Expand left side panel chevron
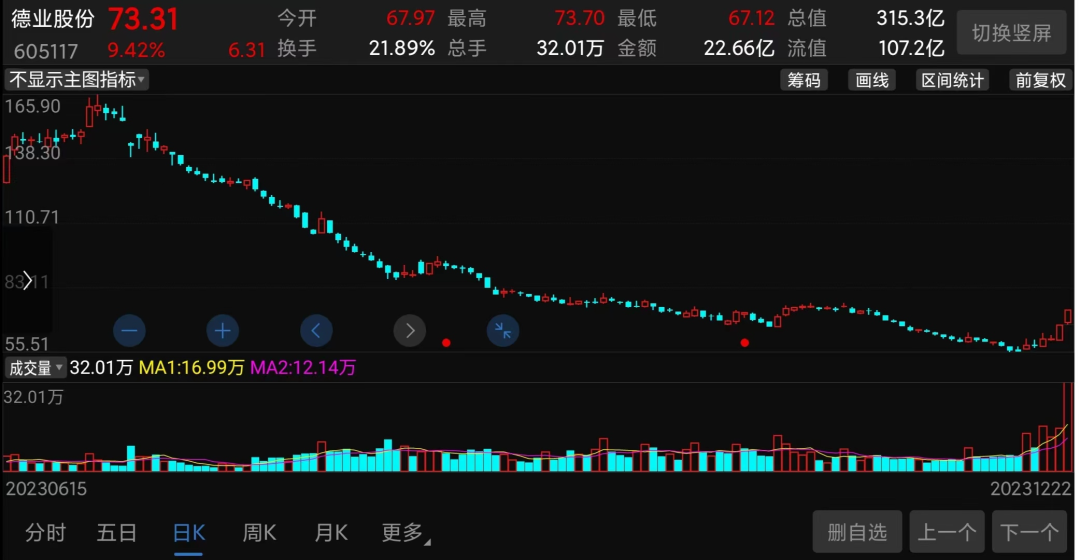The height and width of the screenshot is (560, 1080). pos(27,280)
